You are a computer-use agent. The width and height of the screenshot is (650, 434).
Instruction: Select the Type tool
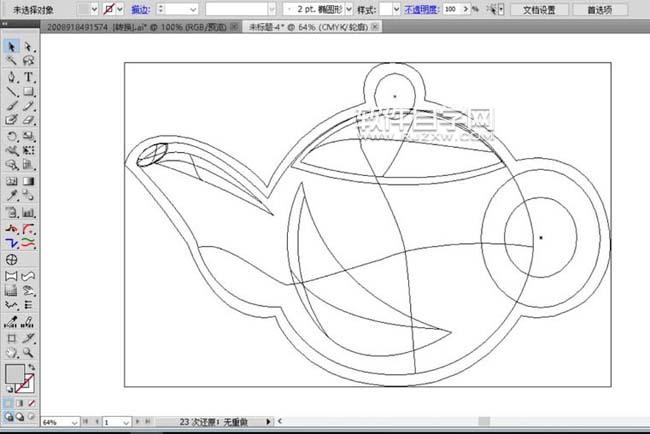tap(28, 77)
